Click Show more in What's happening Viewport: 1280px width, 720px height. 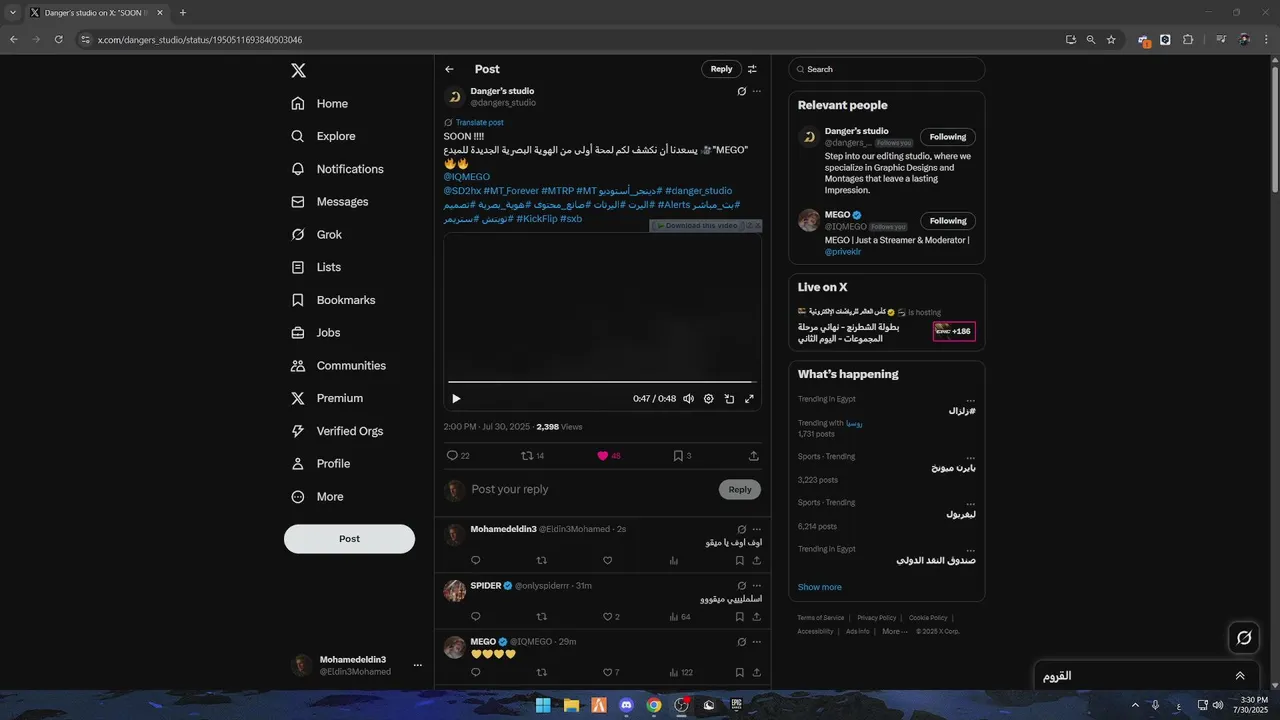coord(820,587)
